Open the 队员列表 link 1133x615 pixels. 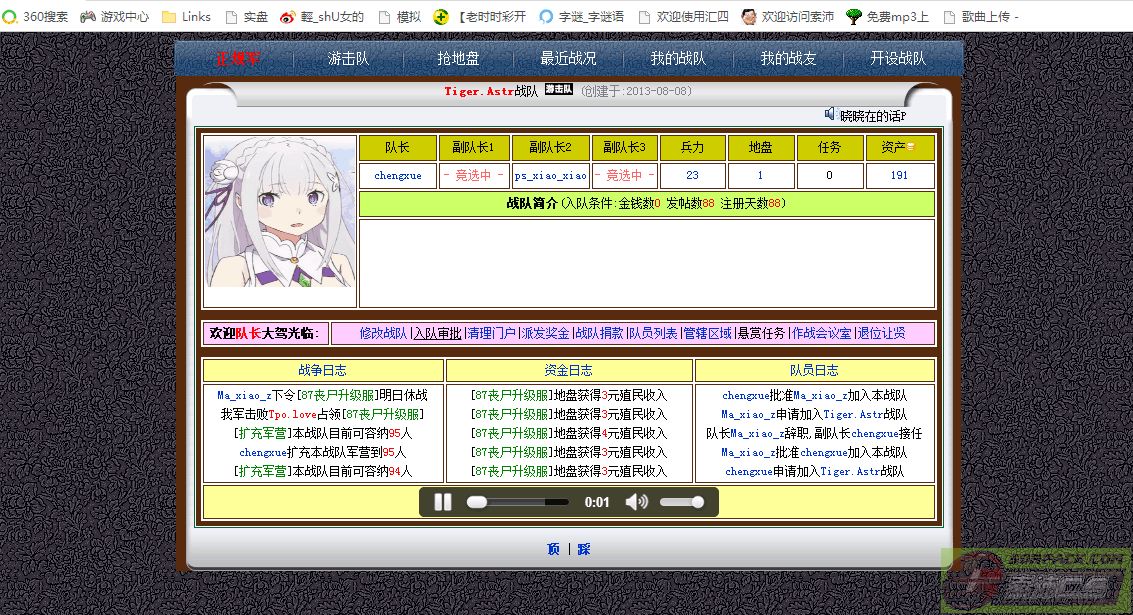[x=653, y=333]
